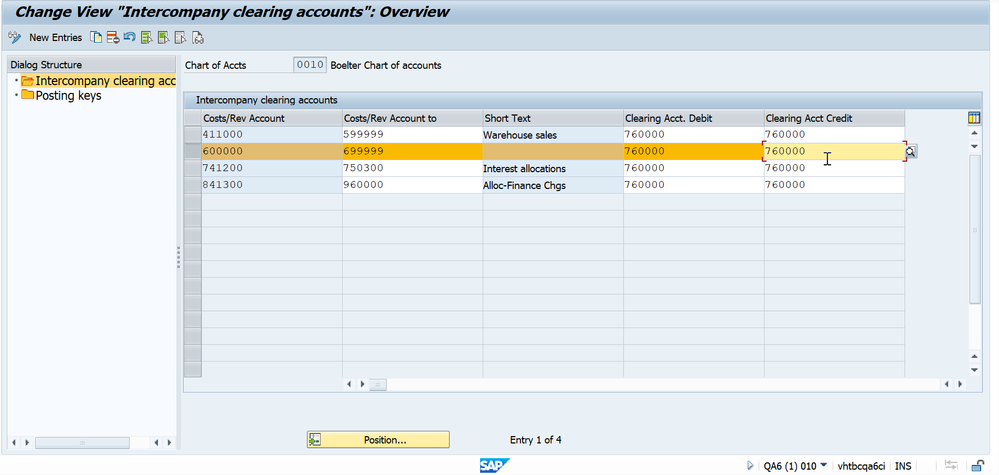
Task: Click Dialog Structure far-left scroll arrow
Action: (x=16, y=443)
